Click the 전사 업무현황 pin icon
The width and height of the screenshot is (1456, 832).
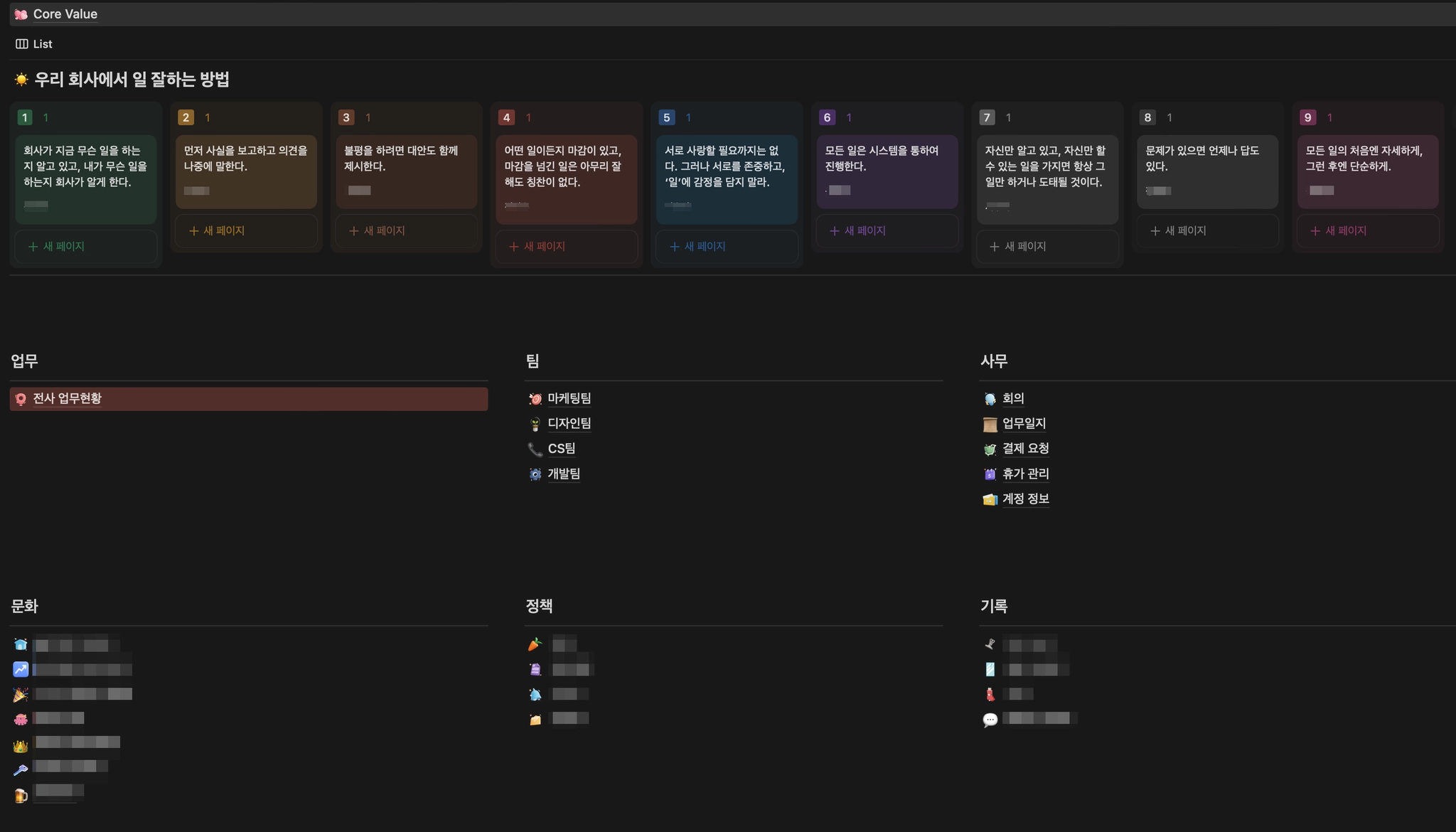[21, 399]
